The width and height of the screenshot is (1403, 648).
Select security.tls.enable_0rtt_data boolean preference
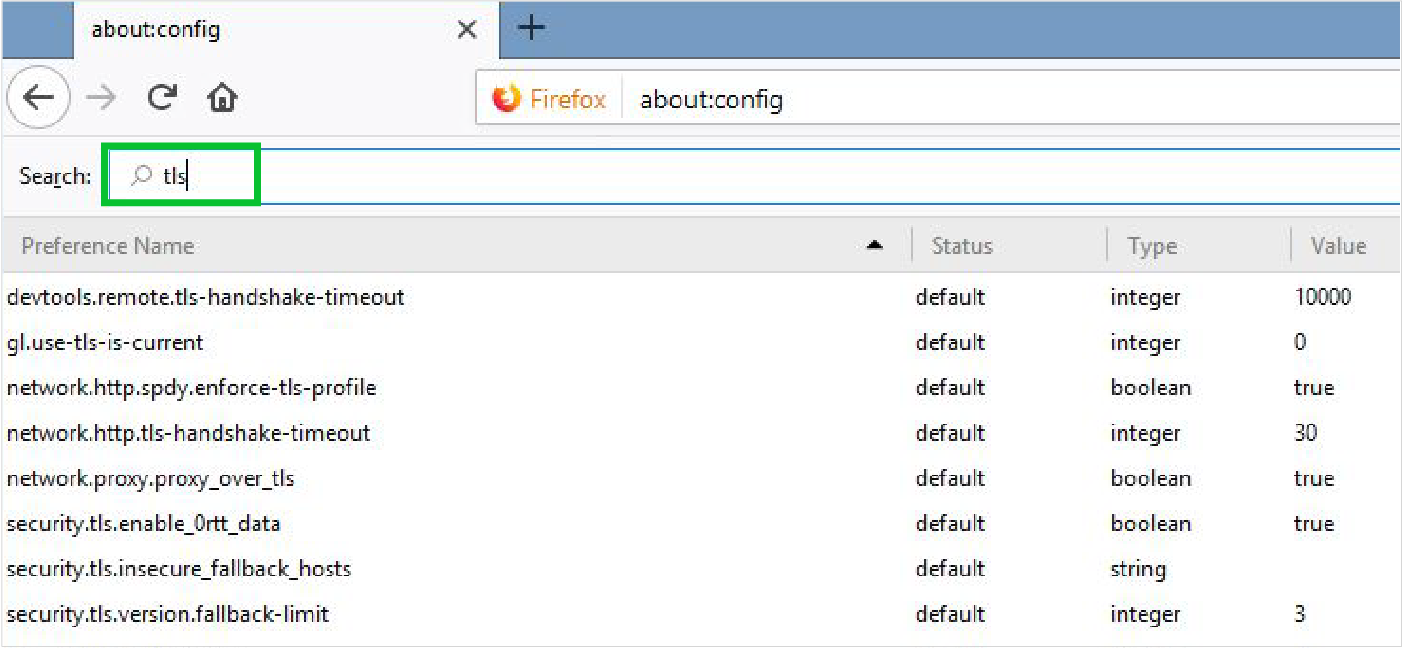pos(143,524)
